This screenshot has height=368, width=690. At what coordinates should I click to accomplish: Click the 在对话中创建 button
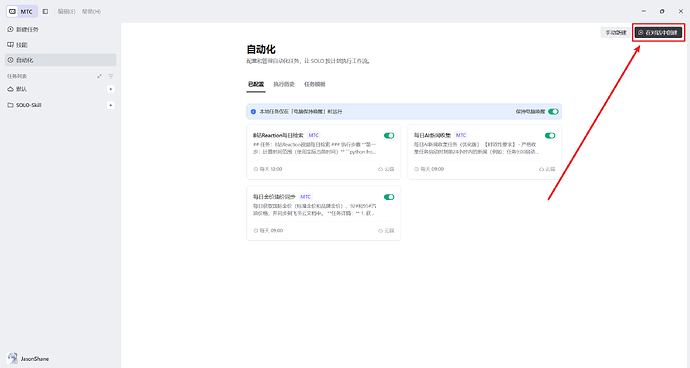(658, 33)
